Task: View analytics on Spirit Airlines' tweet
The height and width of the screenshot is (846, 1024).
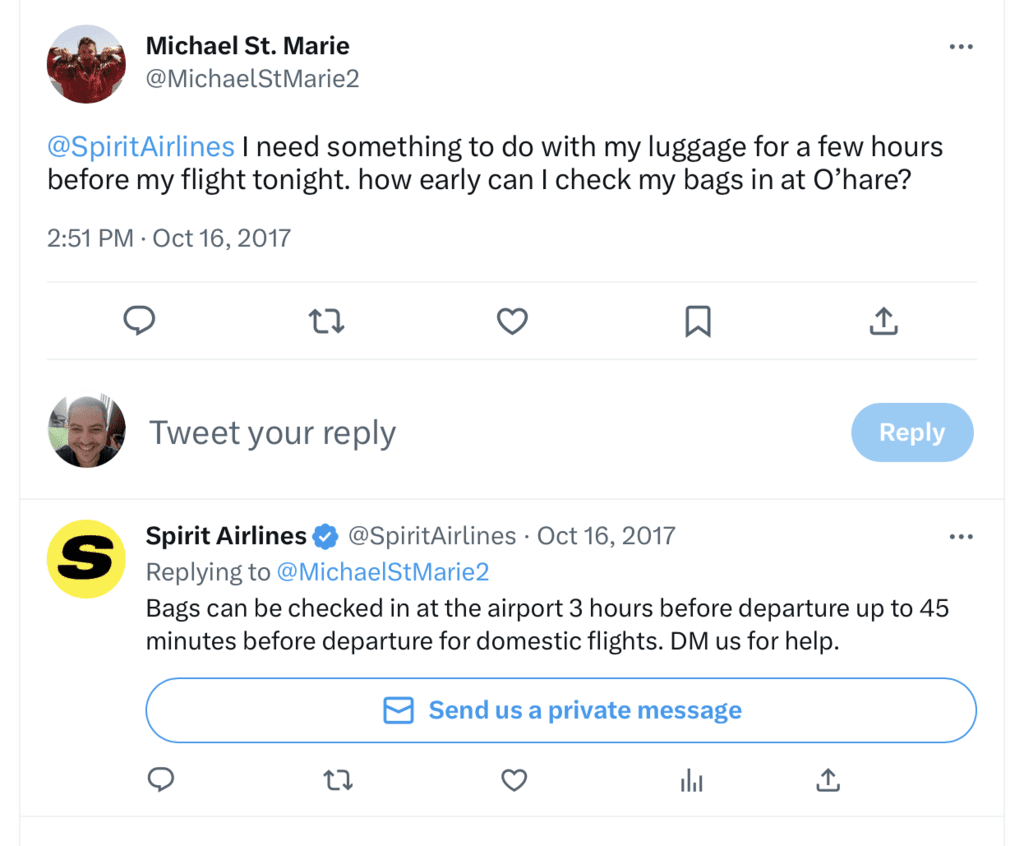Action: click(x=692, y=780)
